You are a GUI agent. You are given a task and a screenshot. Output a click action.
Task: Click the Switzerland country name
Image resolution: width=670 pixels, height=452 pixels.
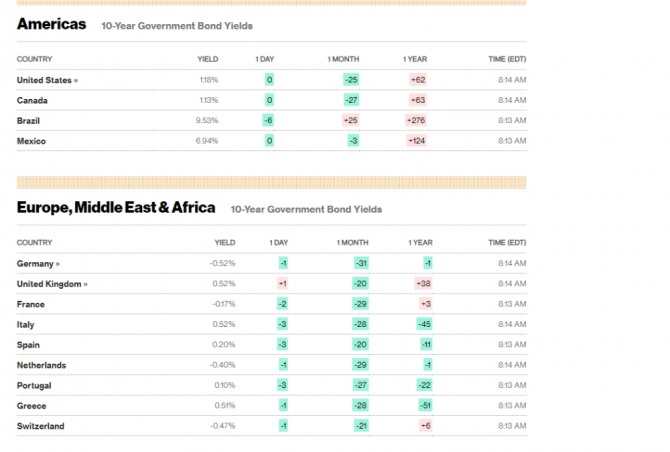click(x=41, y=426)
